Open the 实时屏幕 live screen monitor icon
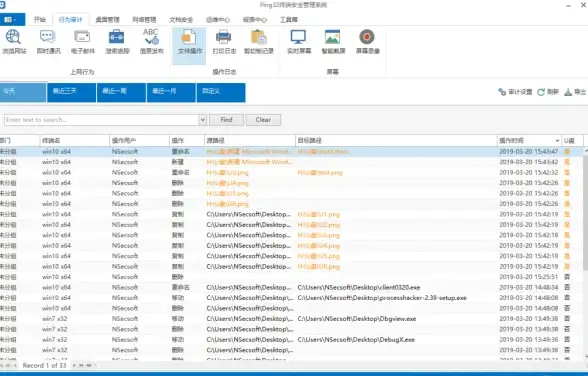Image resolution: width=588 pixels, height=376 pixels. click(299, 42)
